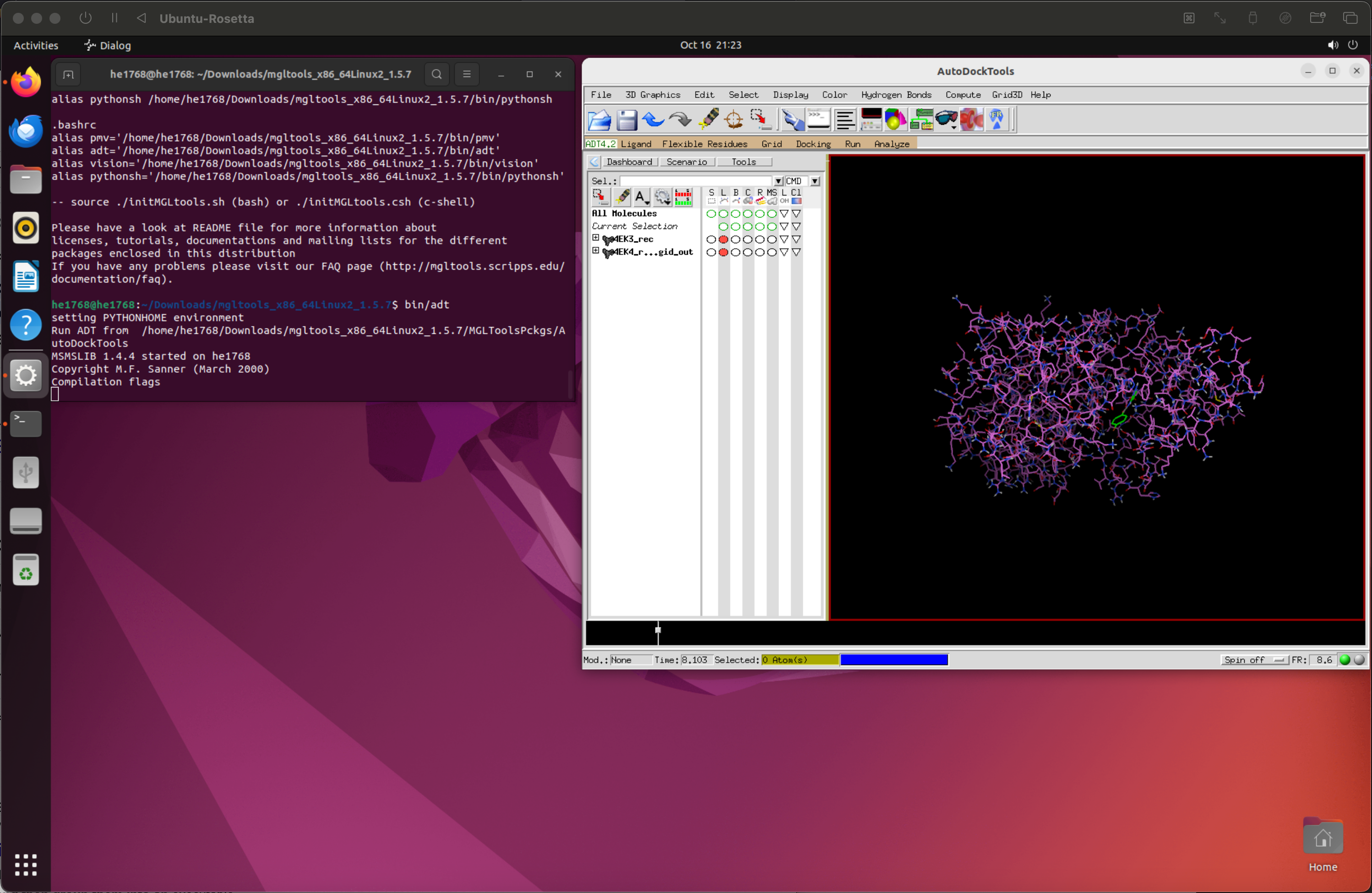The width and height of the screenshot is (1372, 893).
Task: Open color triangle menu for 4EK4_r...gid_out
Action: [x=796, y=252]
